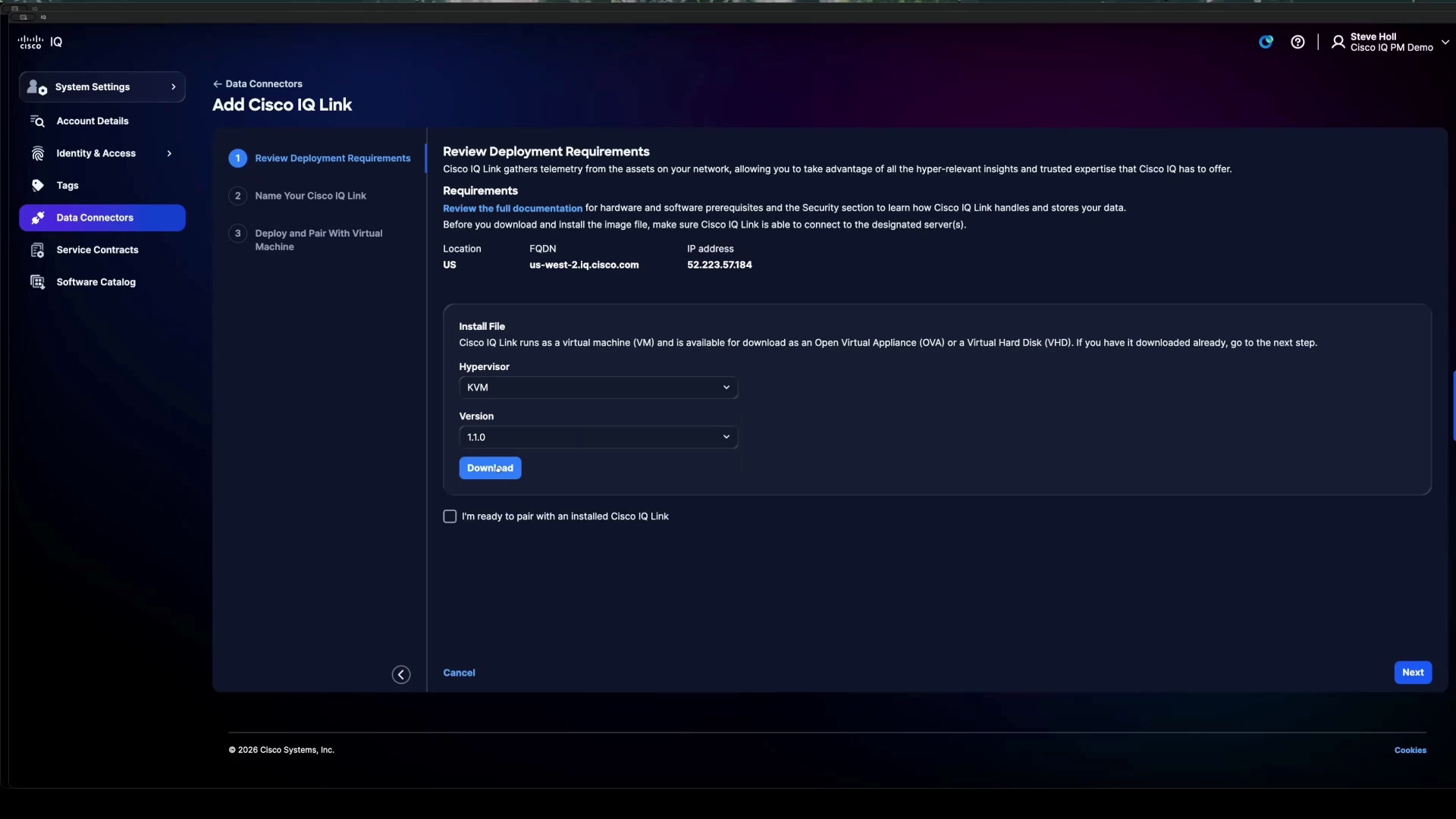Click the Service Contracts icon
Image resolution: width=1456 pixels, height=819 pixels.
pyautogui.click(x=37, y=250)
